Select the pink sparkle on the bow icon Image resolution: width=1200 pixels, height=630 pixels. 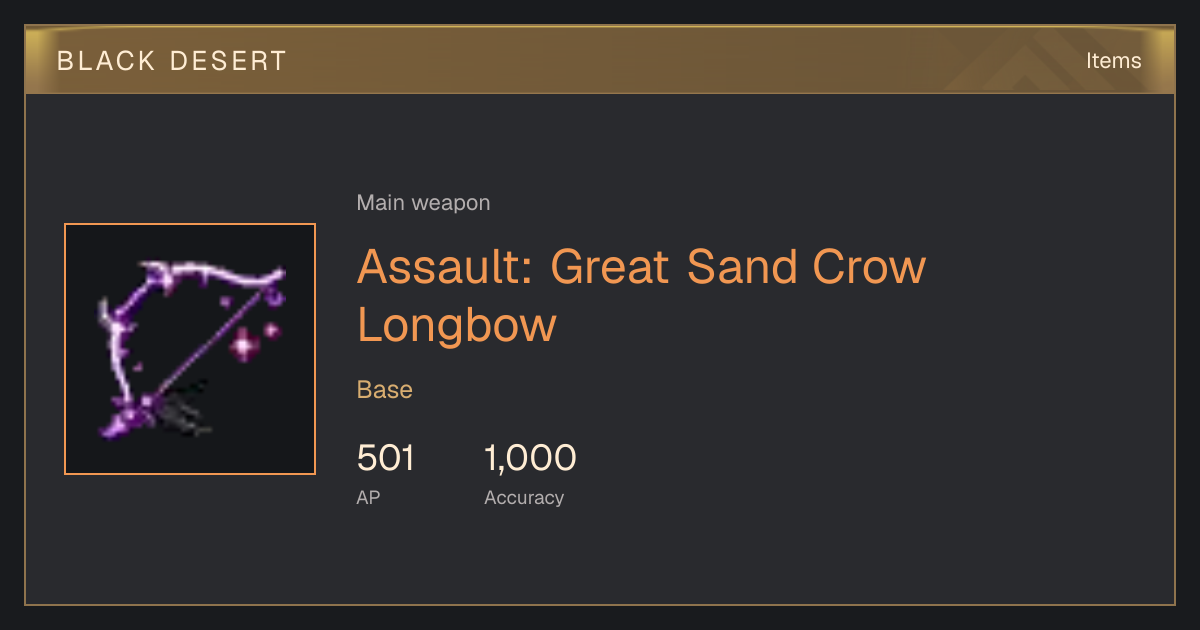coord(244,346)
